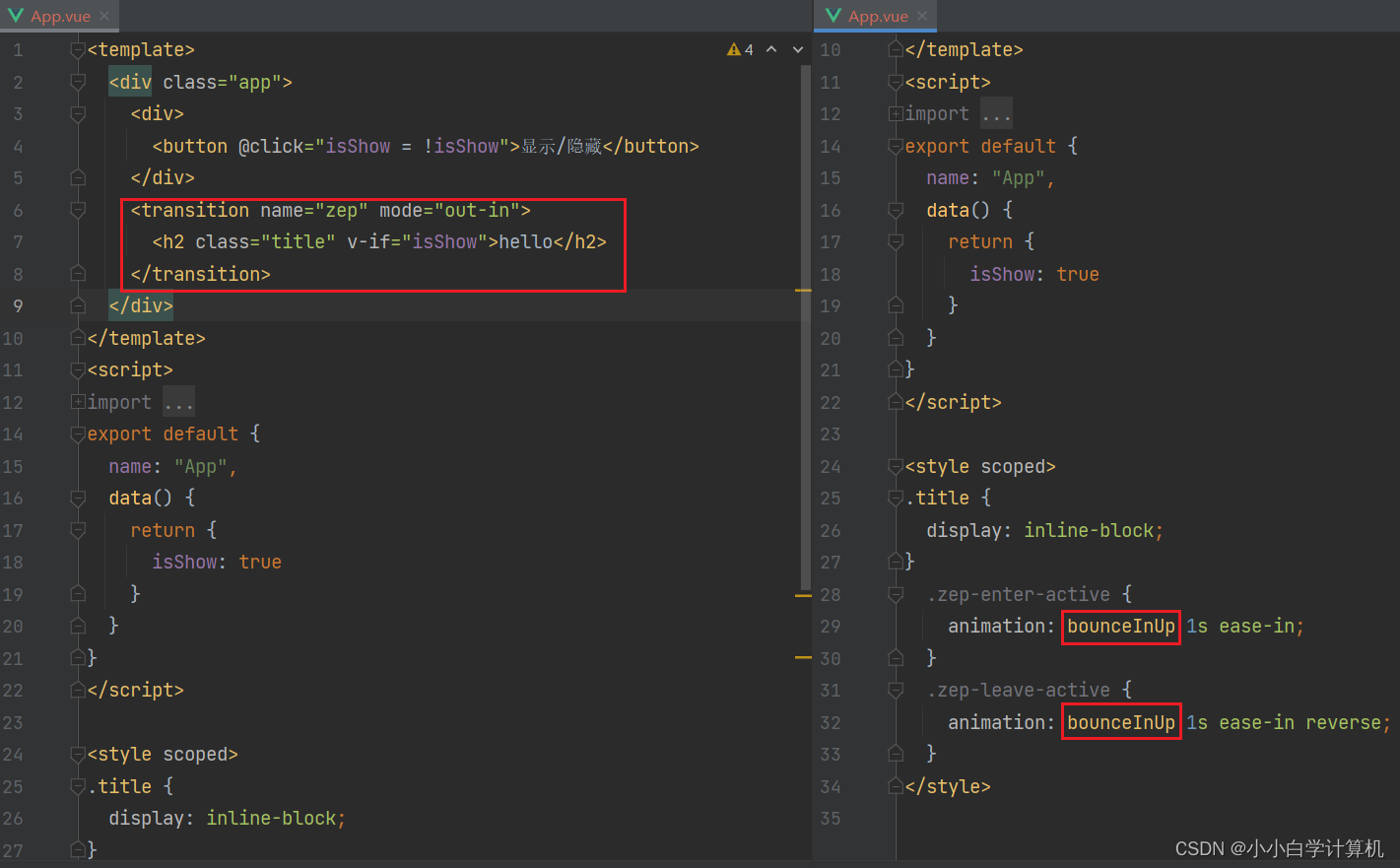
Task: Open the 4 warnings inspection indicator
Action: 740,49
